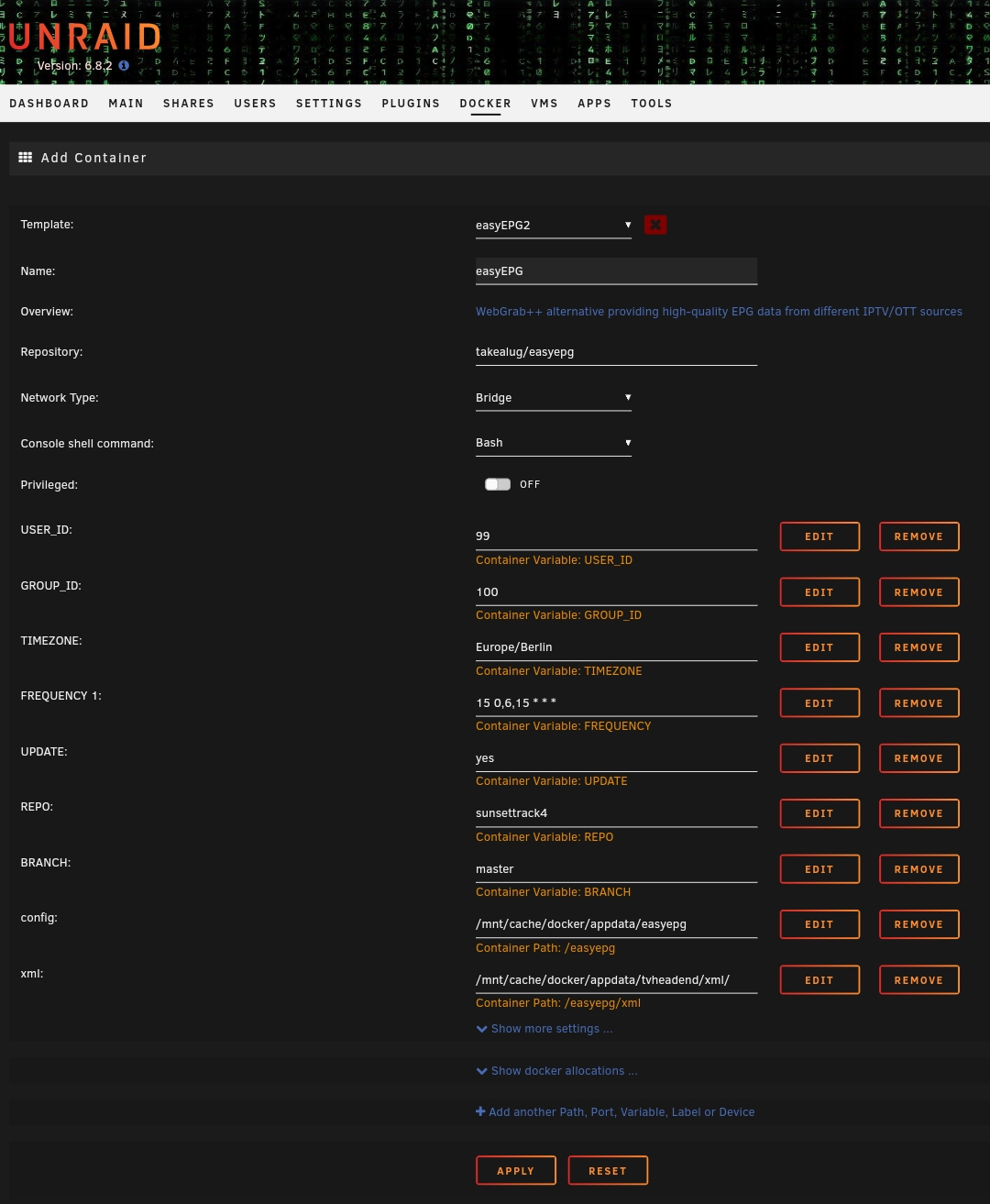The width and height of the screenshot is (990, 1204).
Task: Remove the config path
Action: click(918, 924)
